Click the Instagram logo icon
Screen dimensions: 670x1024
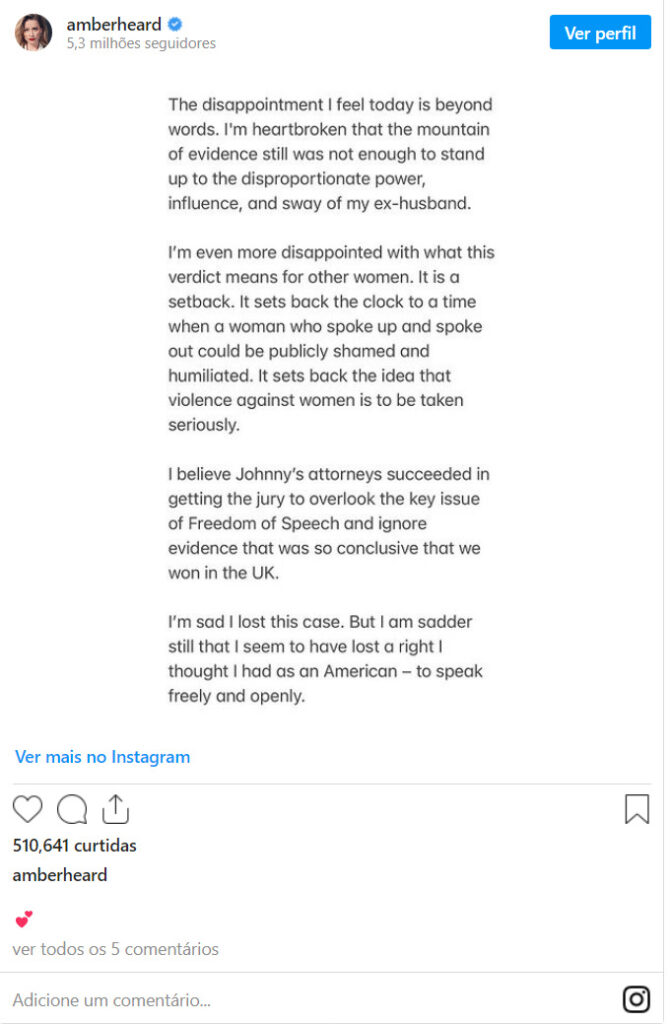point(636,998)
